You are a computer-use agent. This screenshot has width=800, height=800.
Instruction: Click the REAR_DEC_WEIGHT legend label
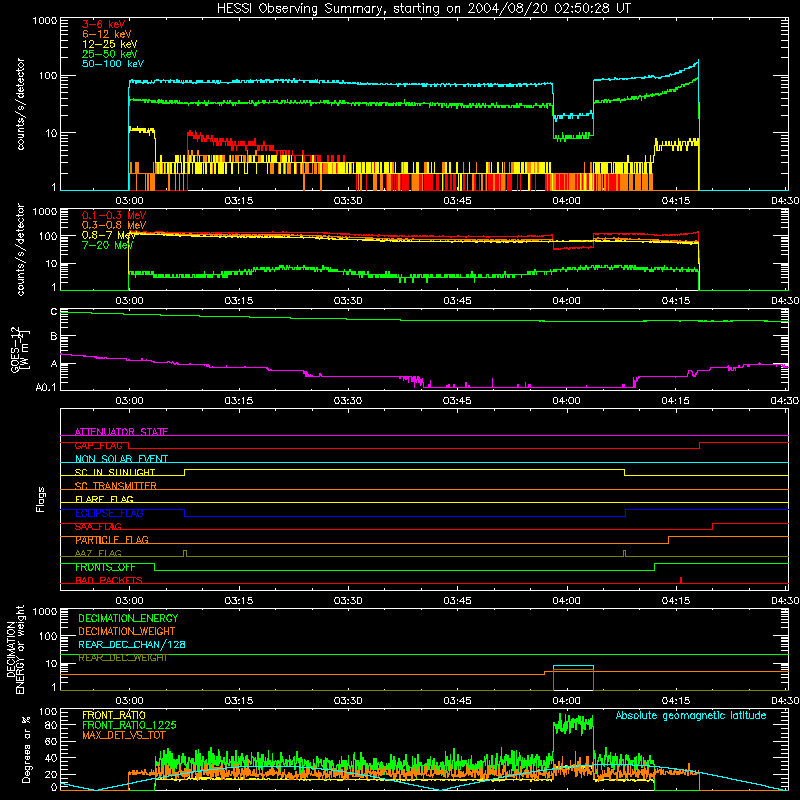(x=123, y=658)
